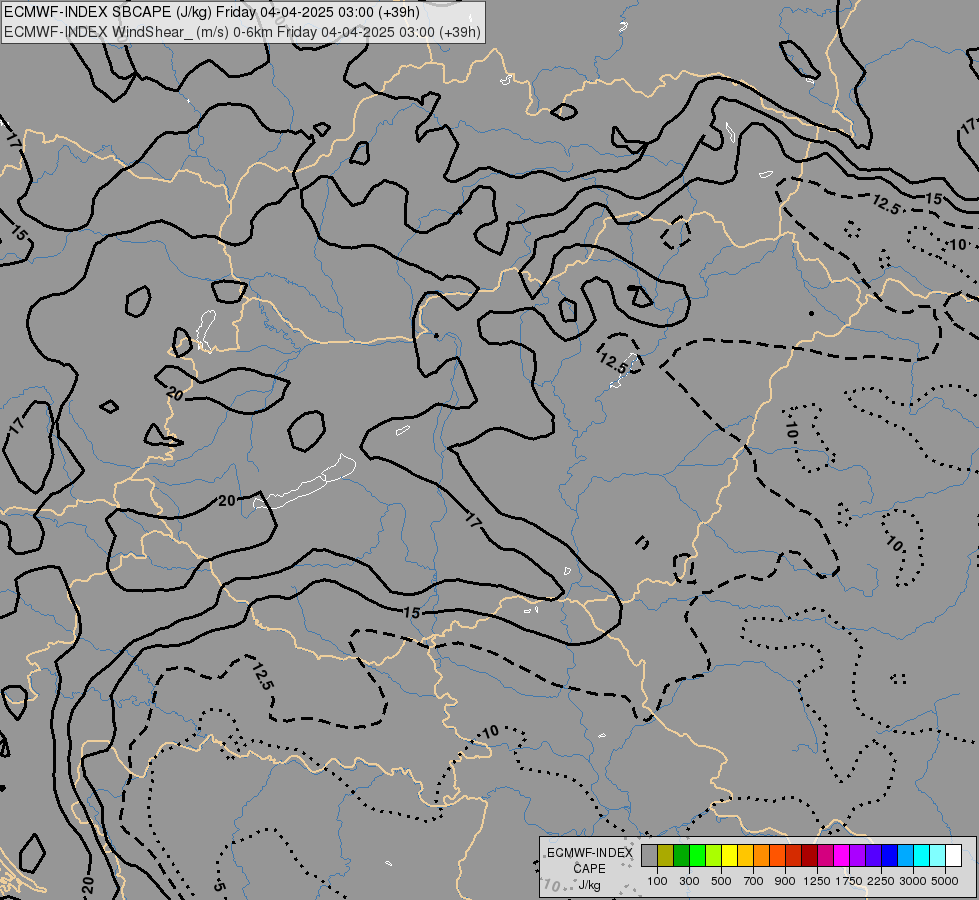
Task: Click the legend value 100
Action: tap(657, 881)
